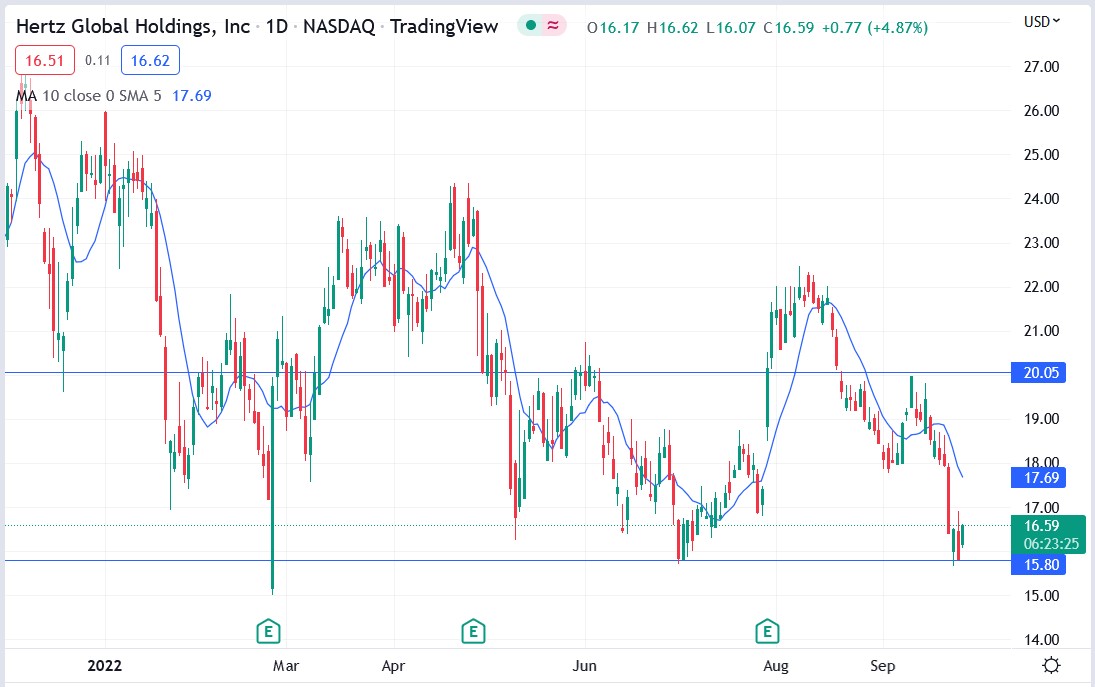Click the earnings marker near March
This screenshot has height=687, width=1095.
267,631
